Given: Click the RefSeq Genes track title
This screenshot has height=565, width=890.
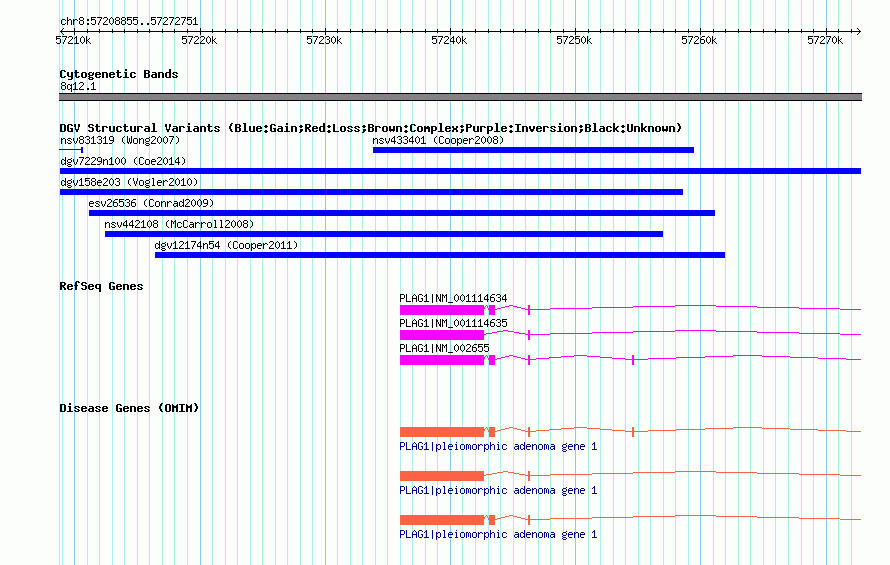Looking at the screenshot, I should click(x=101, y=286).
